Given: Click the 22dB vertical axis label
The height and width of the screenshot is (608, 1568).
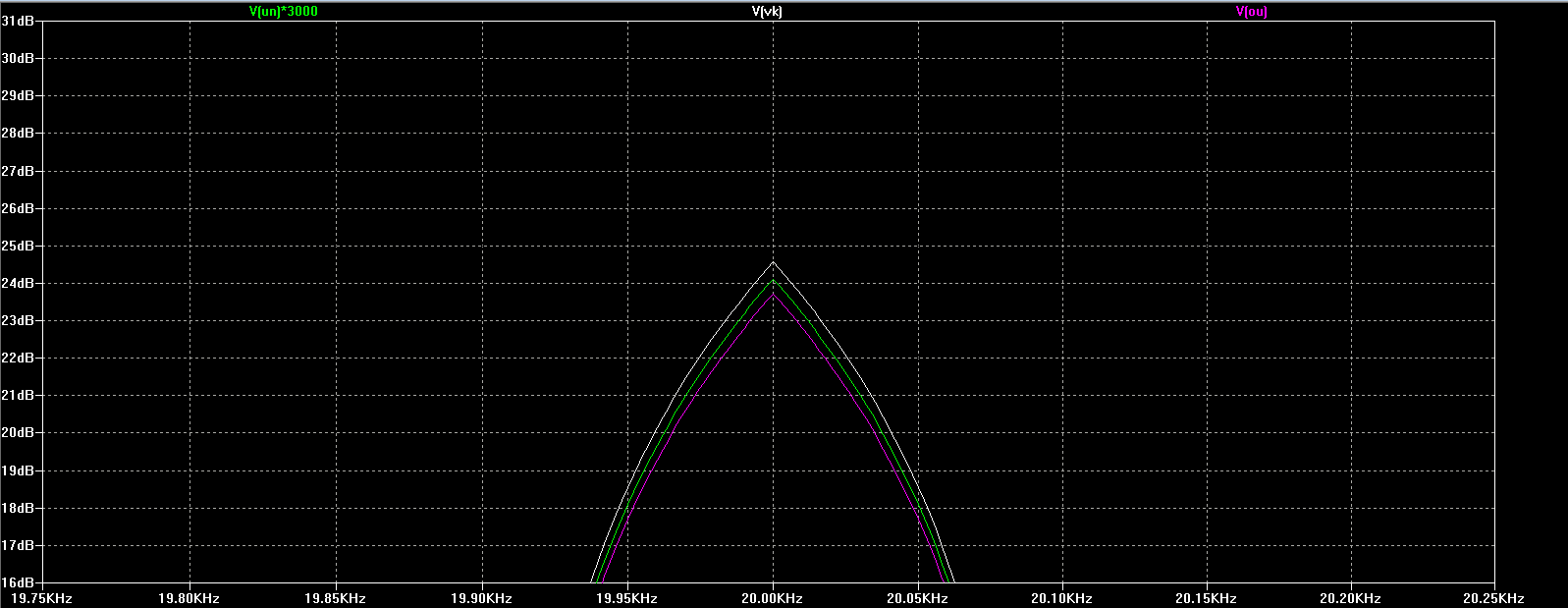Looking at the screenshot, I should click(18, 358).
